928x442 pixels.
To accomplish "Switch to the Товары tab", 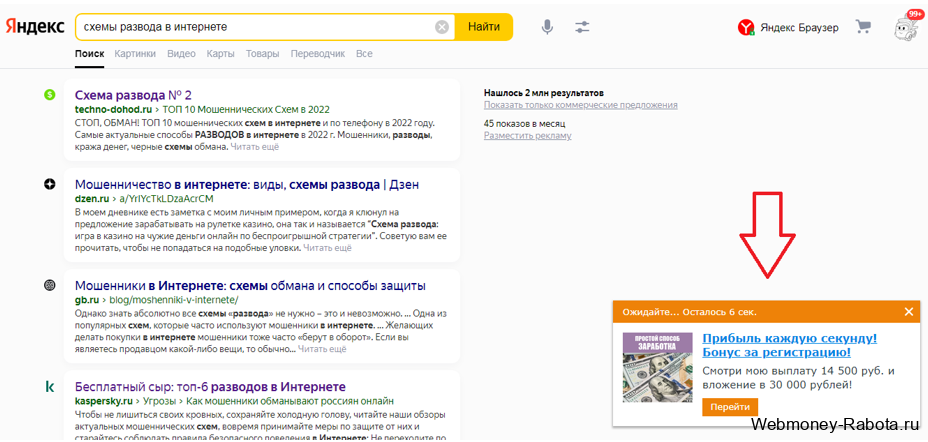I will coord(262,54).
